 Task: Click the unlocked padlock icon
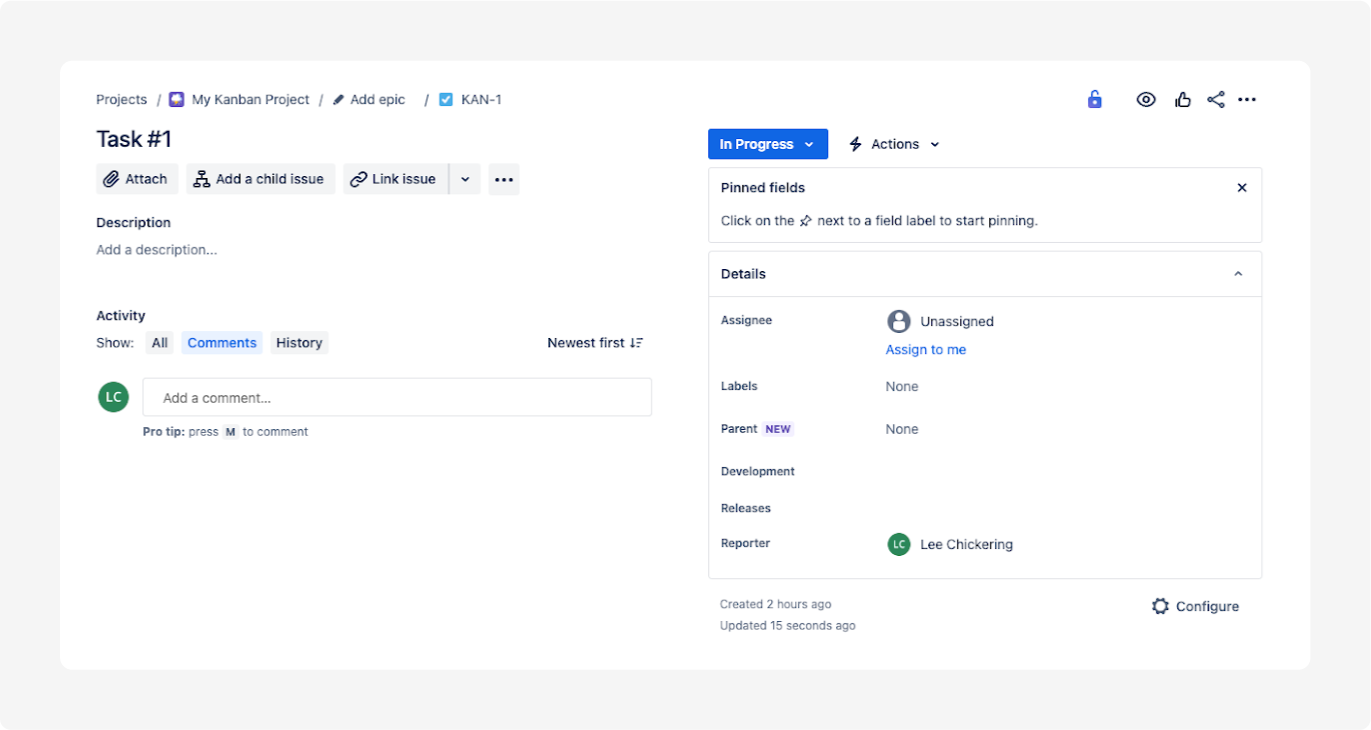coord(1094,99)
